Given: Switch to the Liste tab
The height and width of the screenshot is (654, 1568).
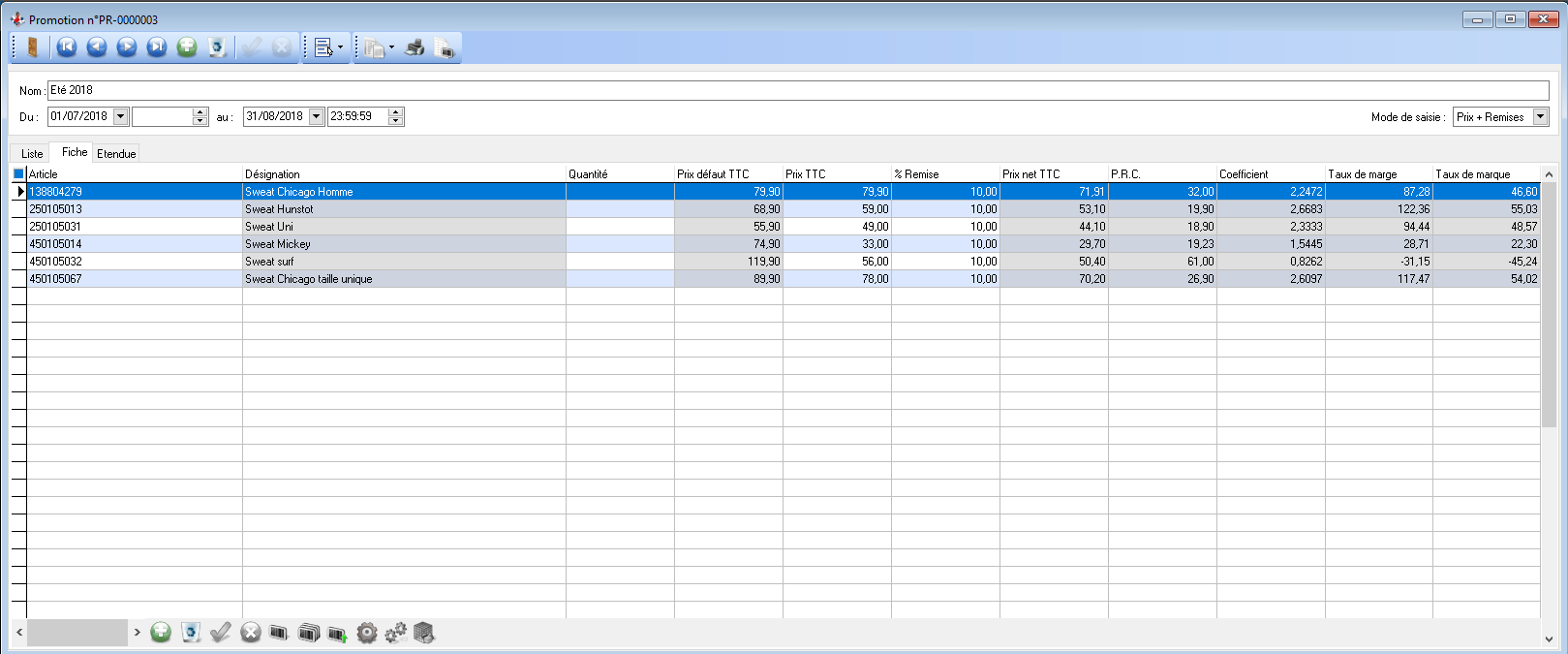Looking at the screenshot, I should point(32,154).
